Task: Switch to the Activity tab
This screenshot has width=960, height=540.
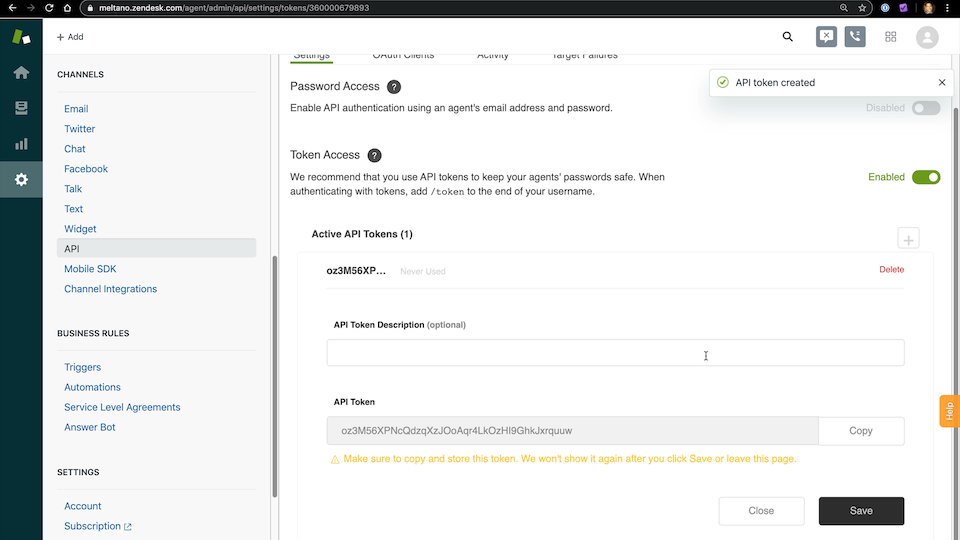Action: [492, 56]
